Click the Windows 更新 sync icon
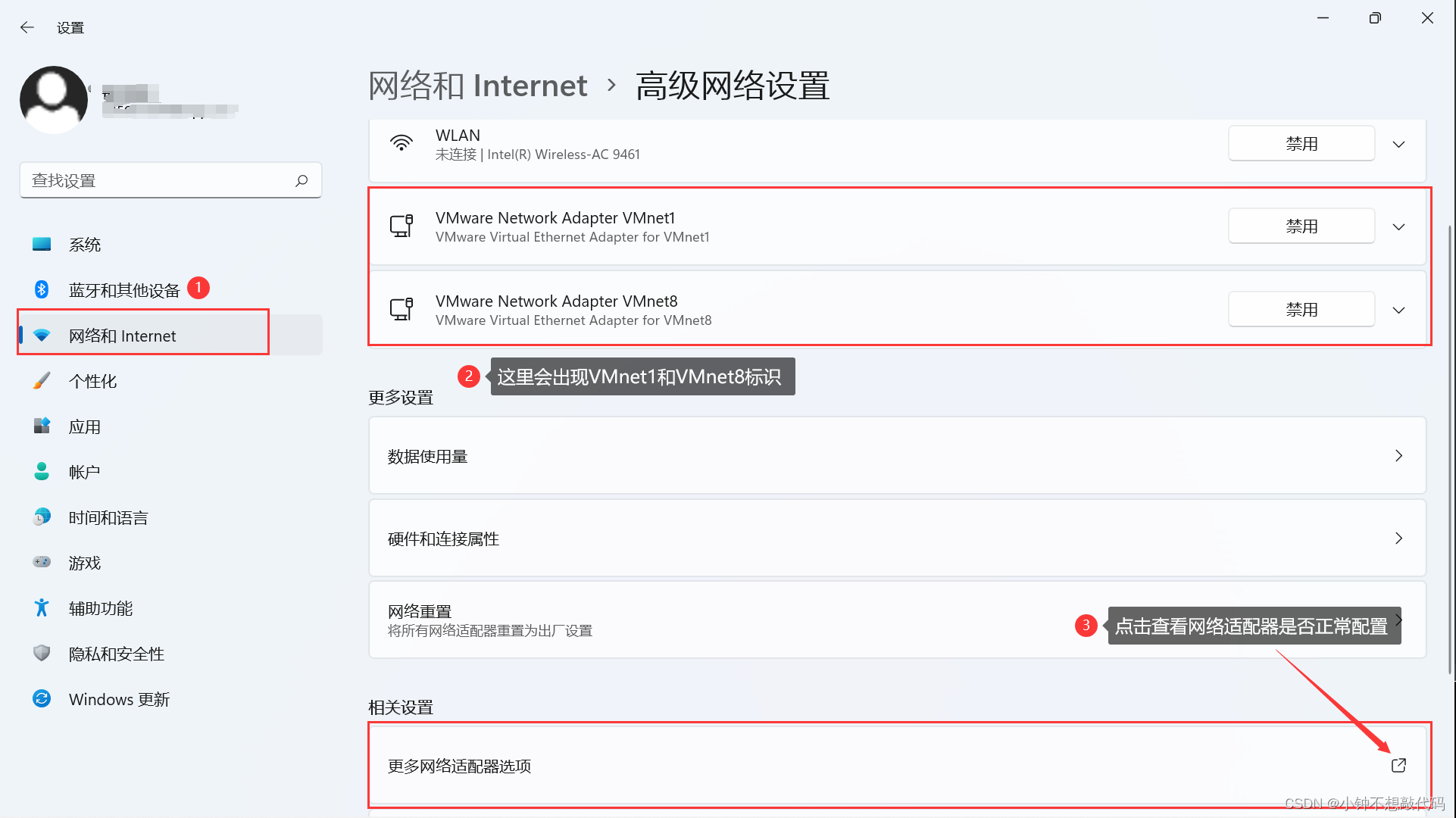 point(42,698)
